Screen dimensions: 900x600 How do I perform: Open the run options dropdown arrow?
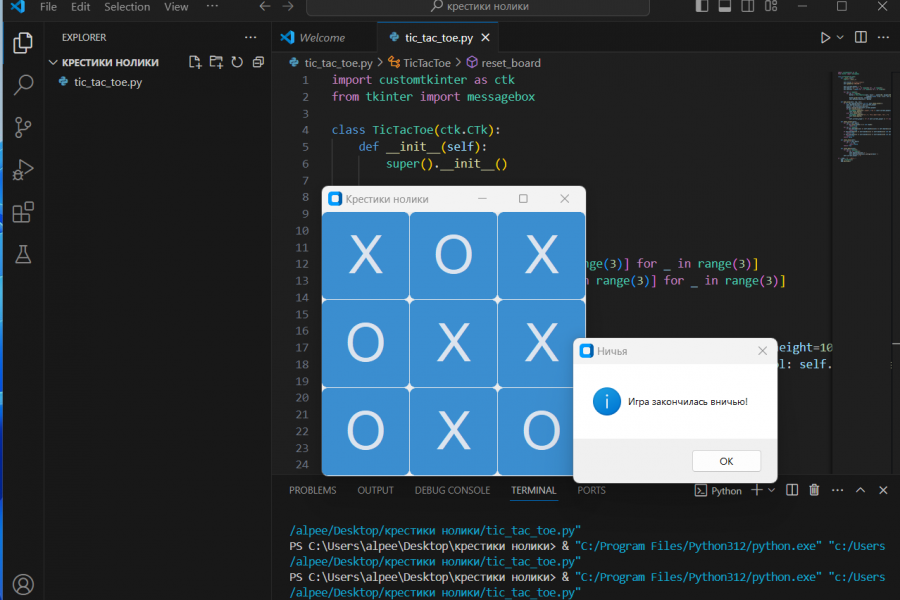(x=840, y=37)
